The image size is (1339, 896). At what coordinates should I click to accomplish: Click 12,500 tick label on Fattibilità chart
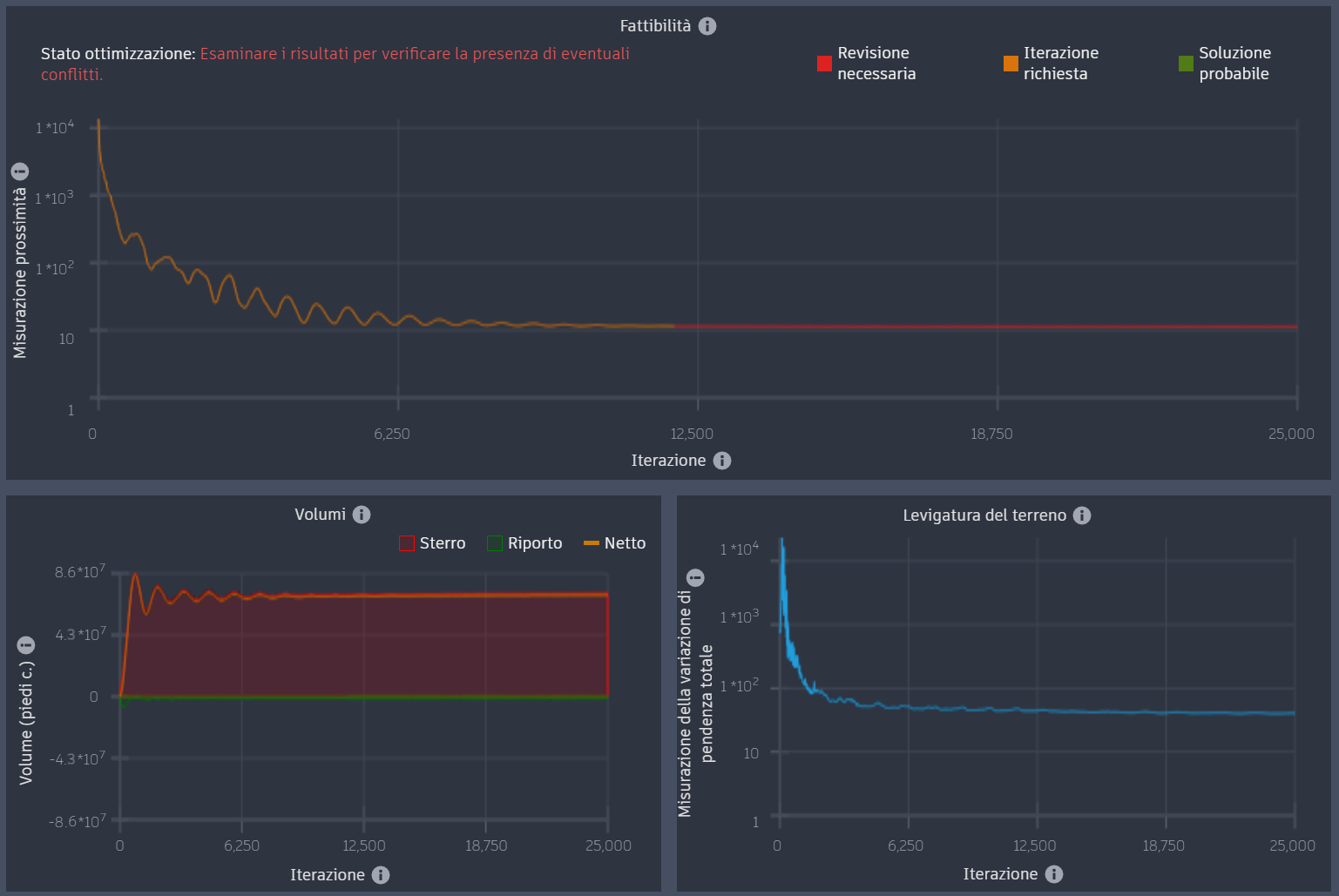point(692,434)
